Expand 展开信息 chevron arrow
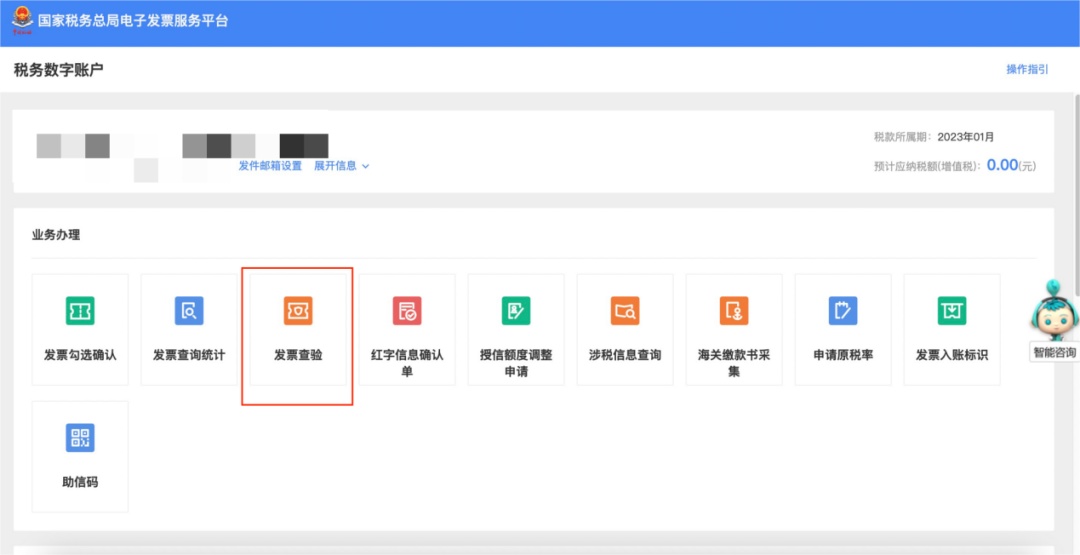Screen dimensions: 1080x555 pyautogui.click(x=366, y=166)
